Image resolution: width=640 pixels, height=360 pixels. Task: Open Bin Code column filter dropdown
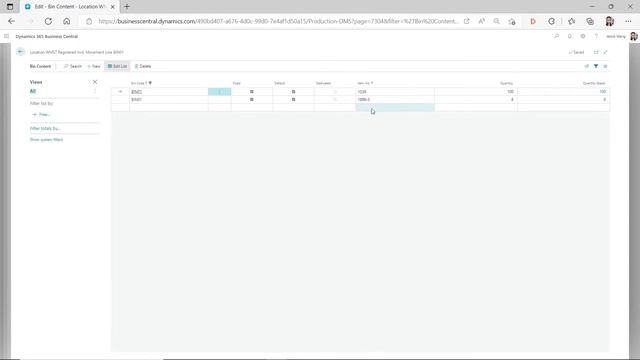[150, 83]
